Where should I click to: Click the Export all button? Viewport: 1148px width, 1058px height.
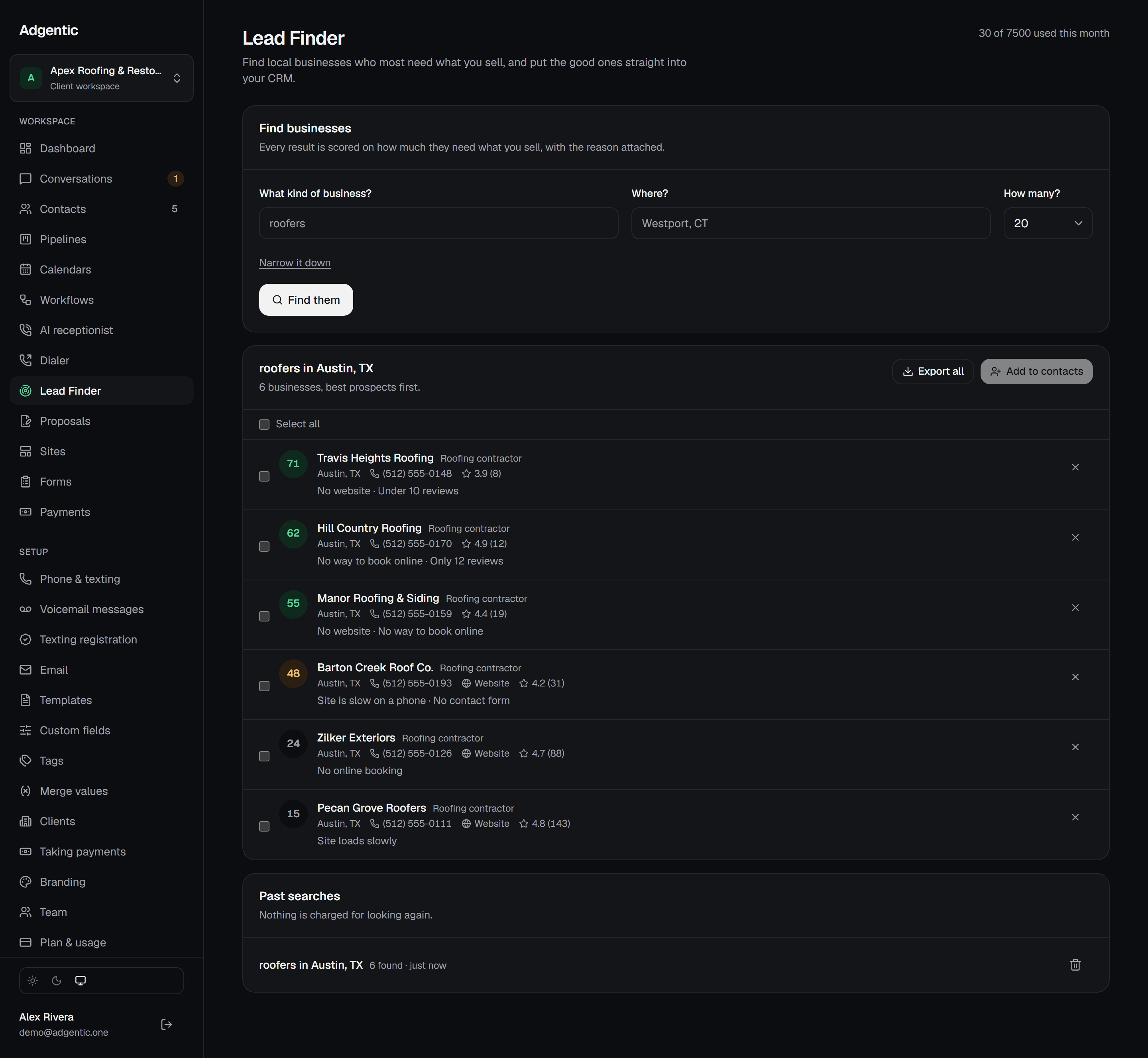[933, 372]
